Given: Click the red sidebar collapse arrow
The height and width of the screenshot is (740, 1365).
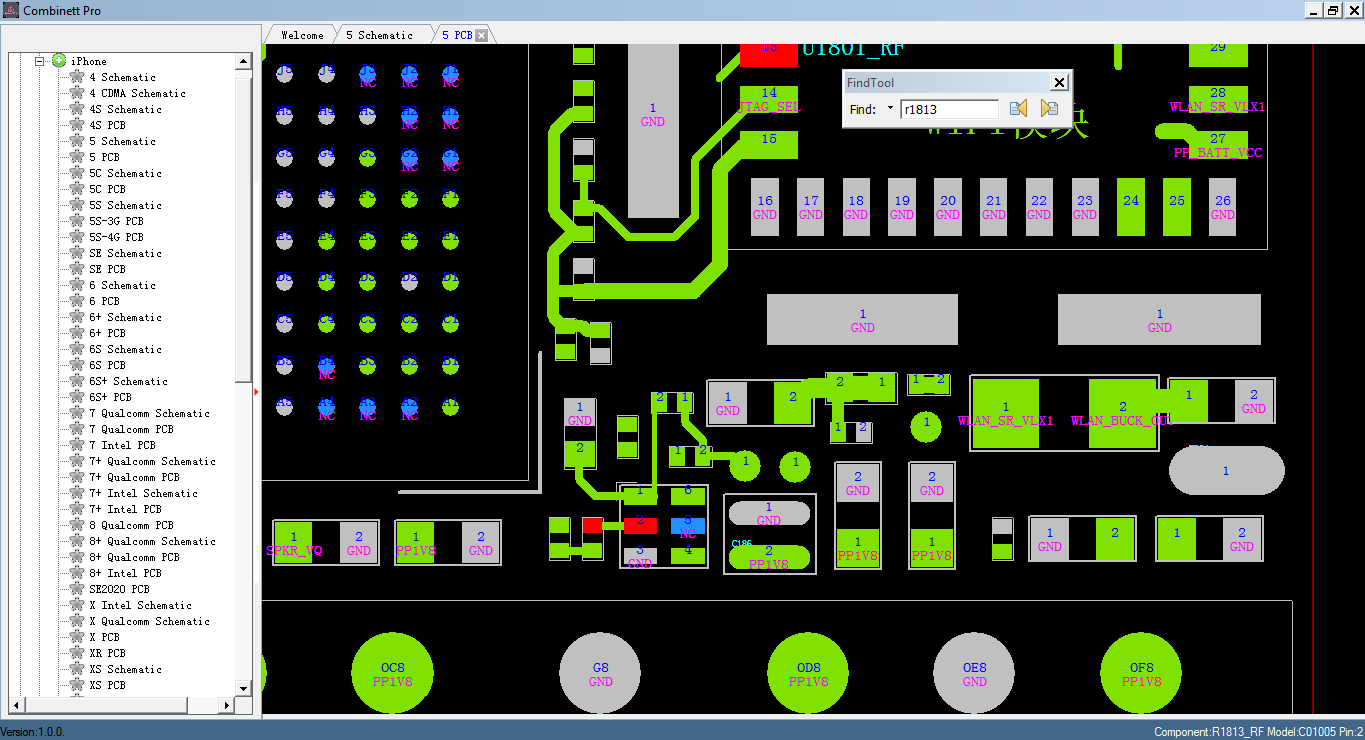Looking at the screenshot, I should click(x=257, y=392).
